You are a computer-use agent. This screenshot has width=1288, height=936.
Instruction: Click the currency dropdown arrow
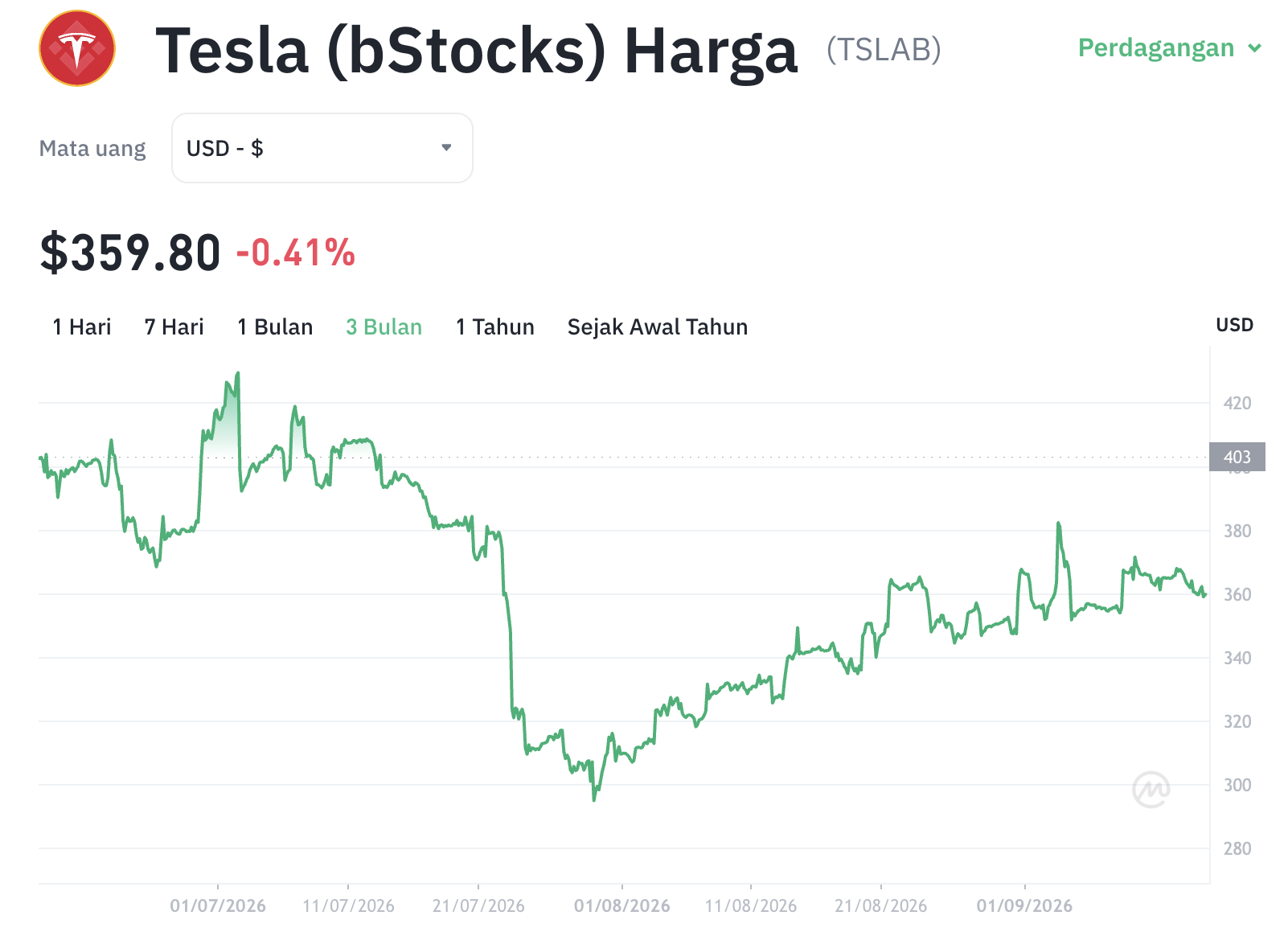tap(446, 148)
